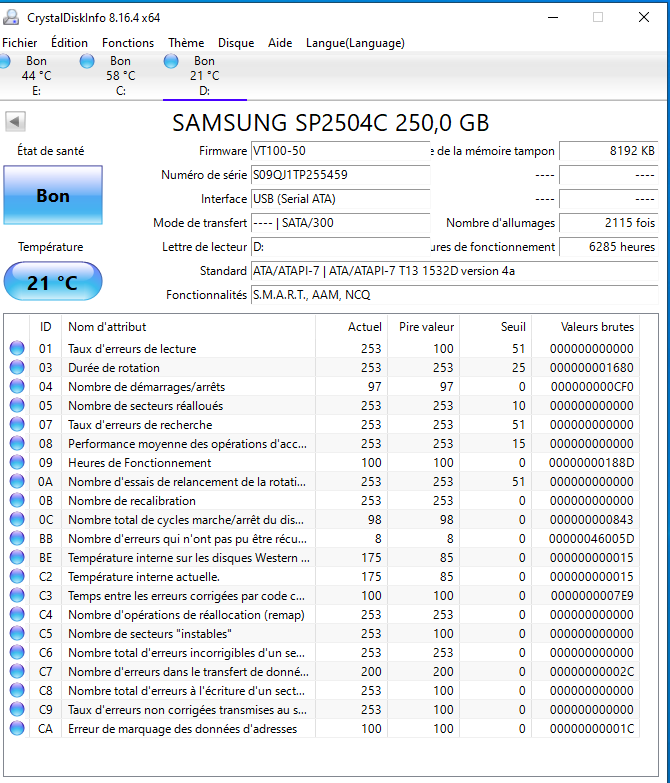Click blue orb beside attribute 09 hours
The width and height of the screenshot is (670, 783).
pyautogui.click(x=17, y=463)
